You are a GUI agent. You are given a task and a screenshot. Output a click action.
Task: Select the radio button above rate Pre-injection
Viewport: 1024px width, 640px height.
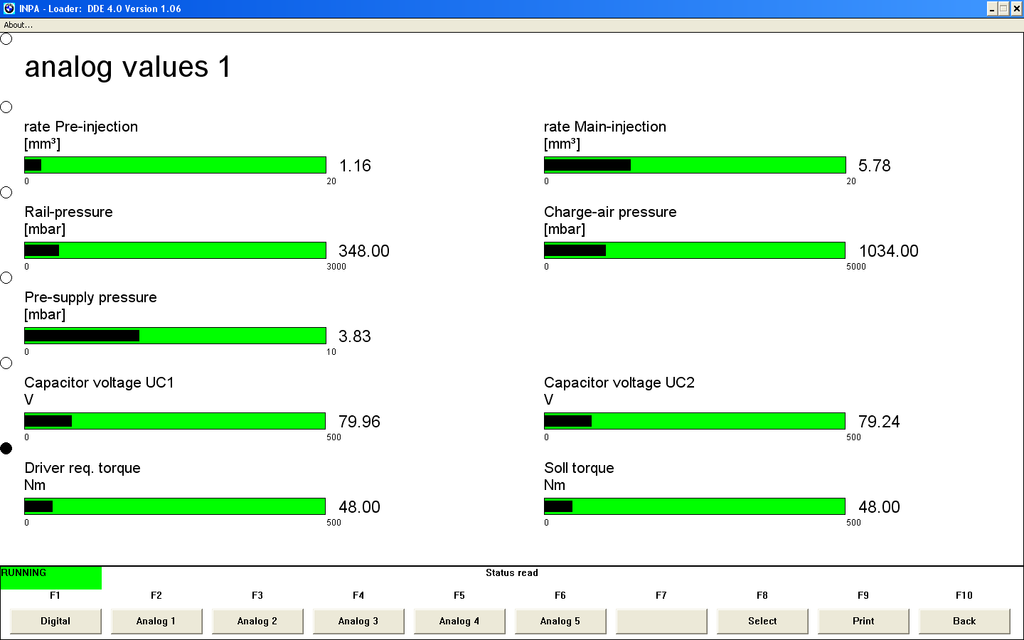(x=6, y=107)
